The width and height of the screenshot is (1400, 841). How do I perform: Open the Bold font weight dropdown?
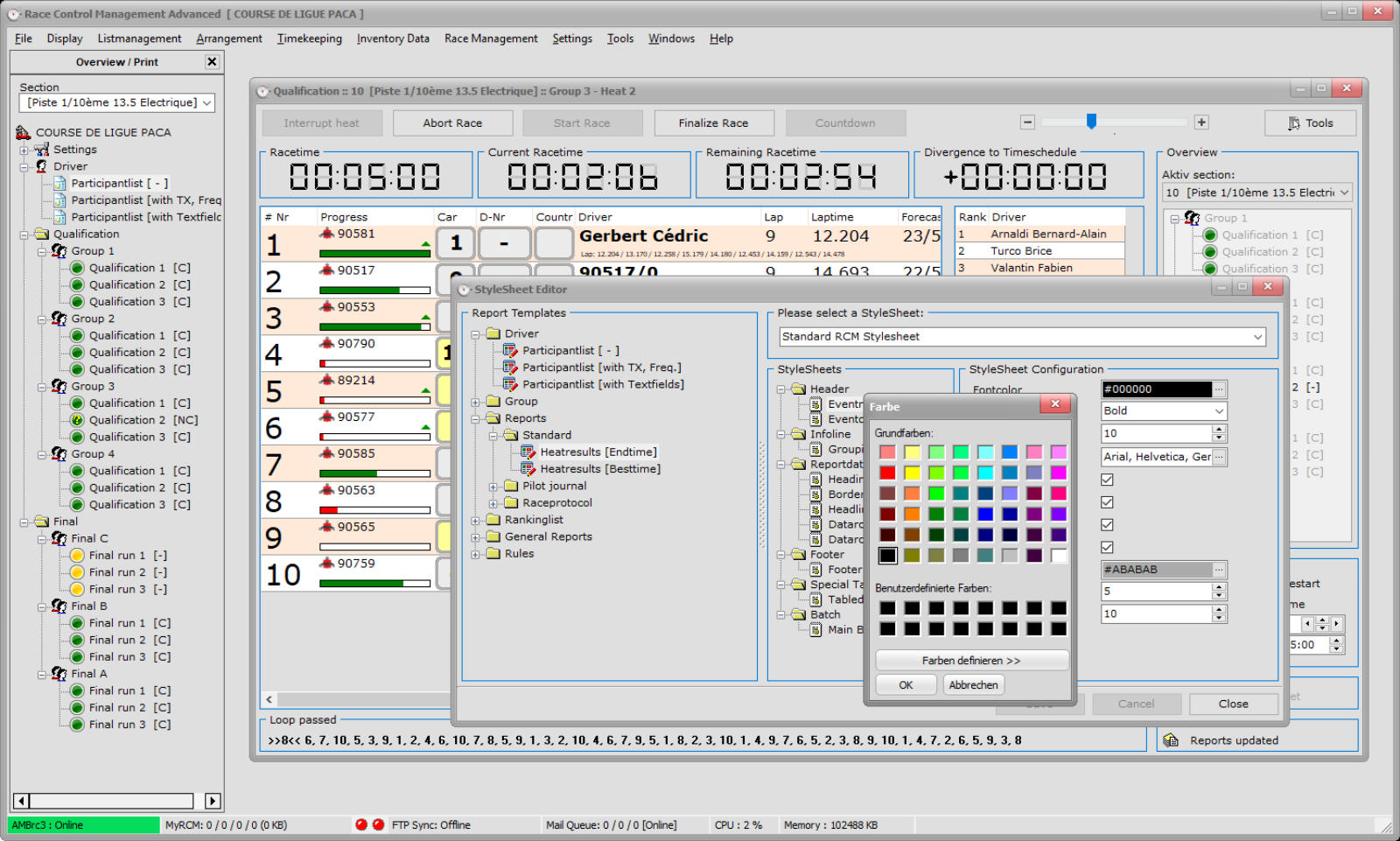pyautogui.click(x=1219, y=410)
